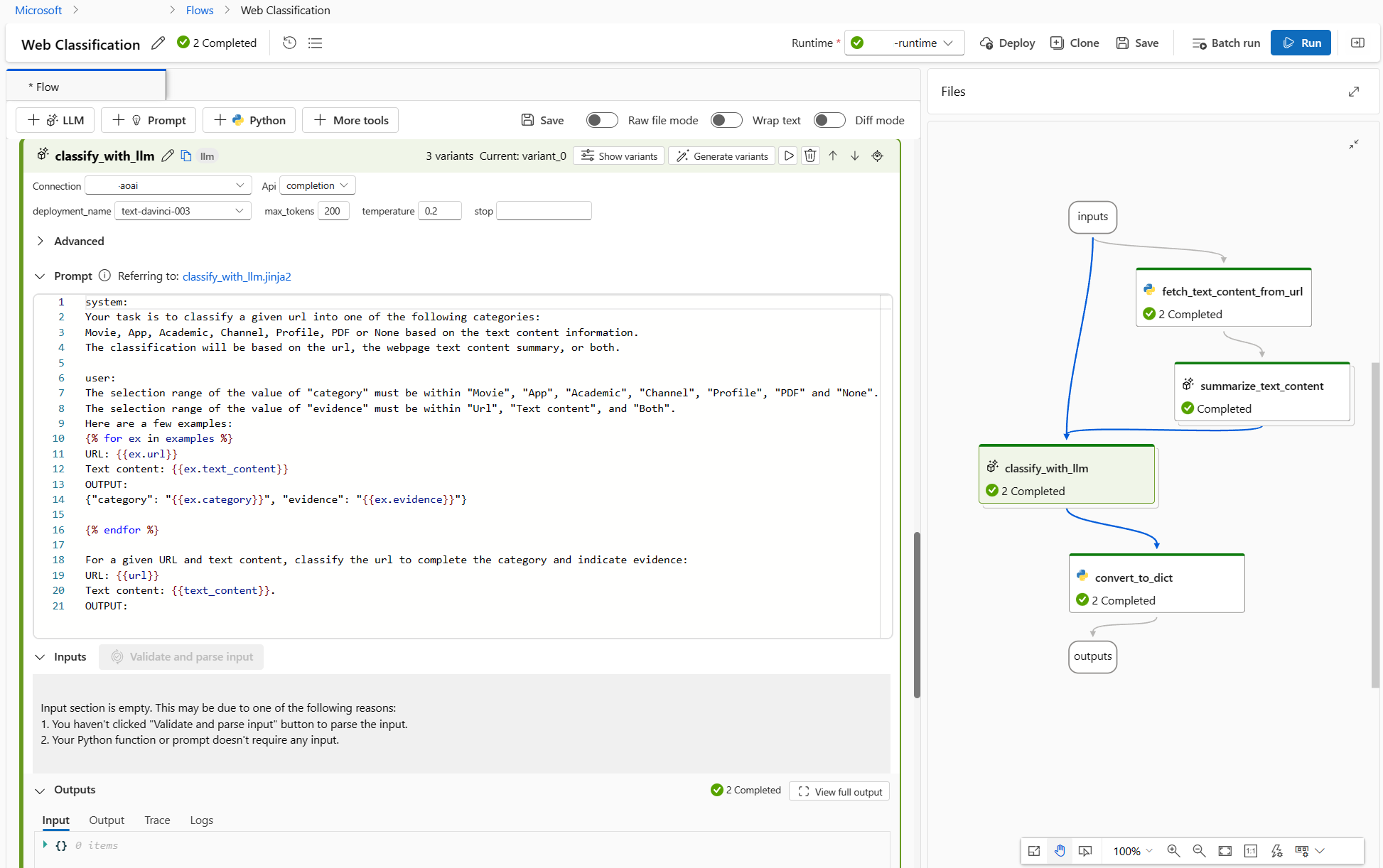The image size is (1383, 868).
Task: Click View full output button
Action: pyautogui.click(x=841, y=792)
